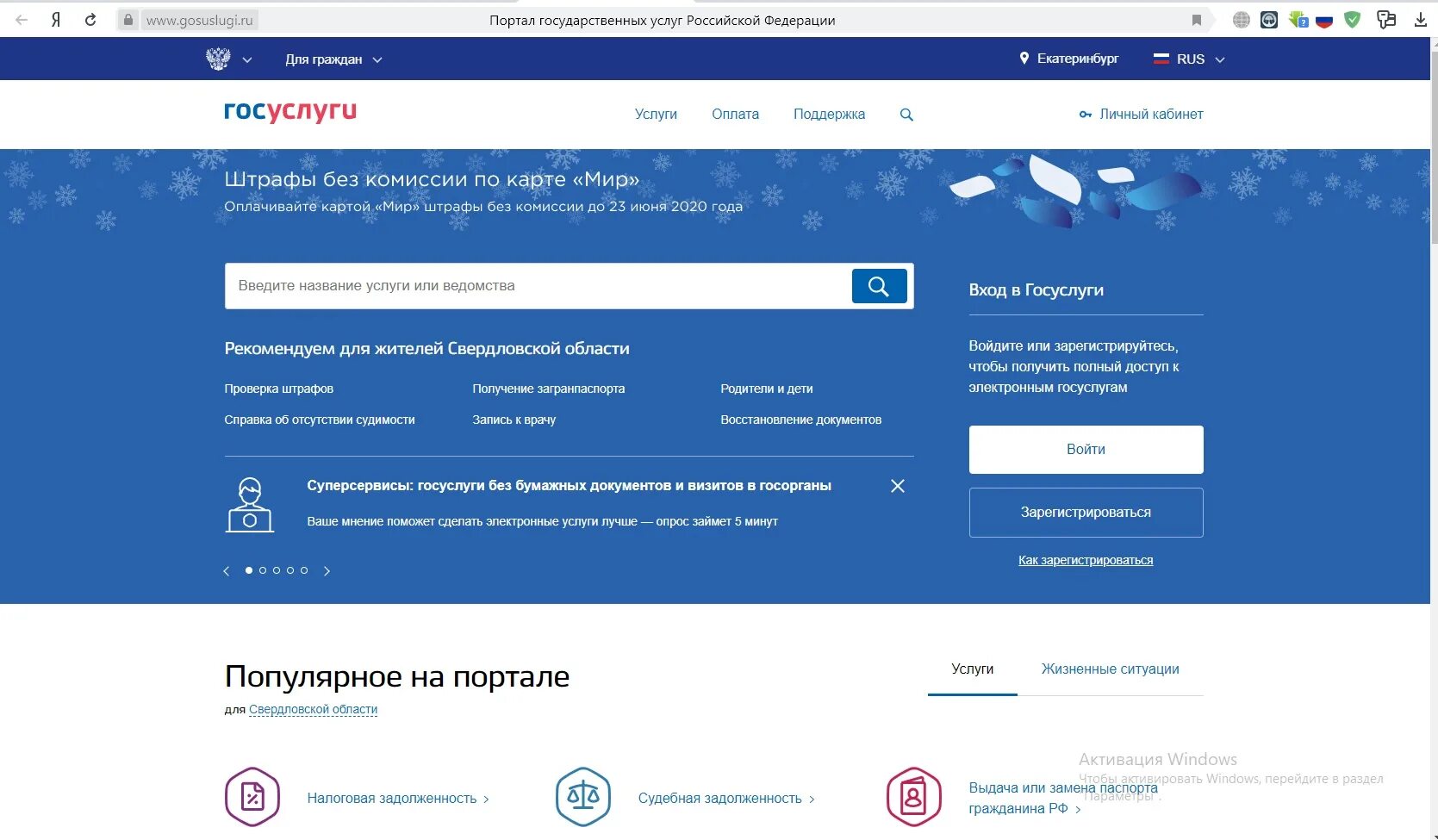Click the Russian coat of arms emblem

point(218,59)
